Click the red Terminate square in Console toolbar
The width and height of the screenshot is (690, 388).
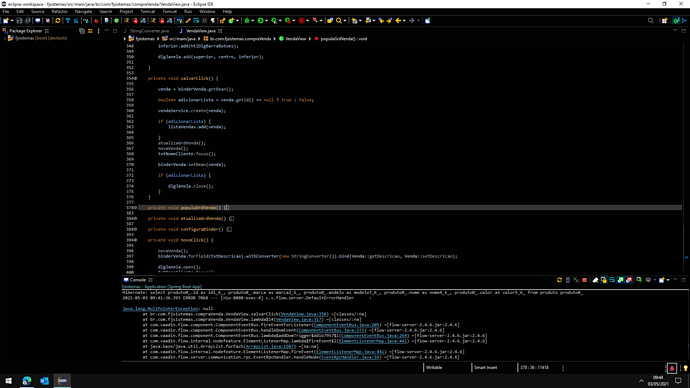(584, 280)
